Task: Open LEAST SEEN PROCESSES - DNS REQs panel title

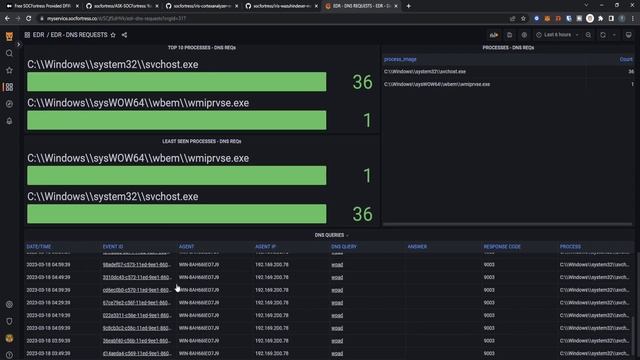Action: [202, 141]
